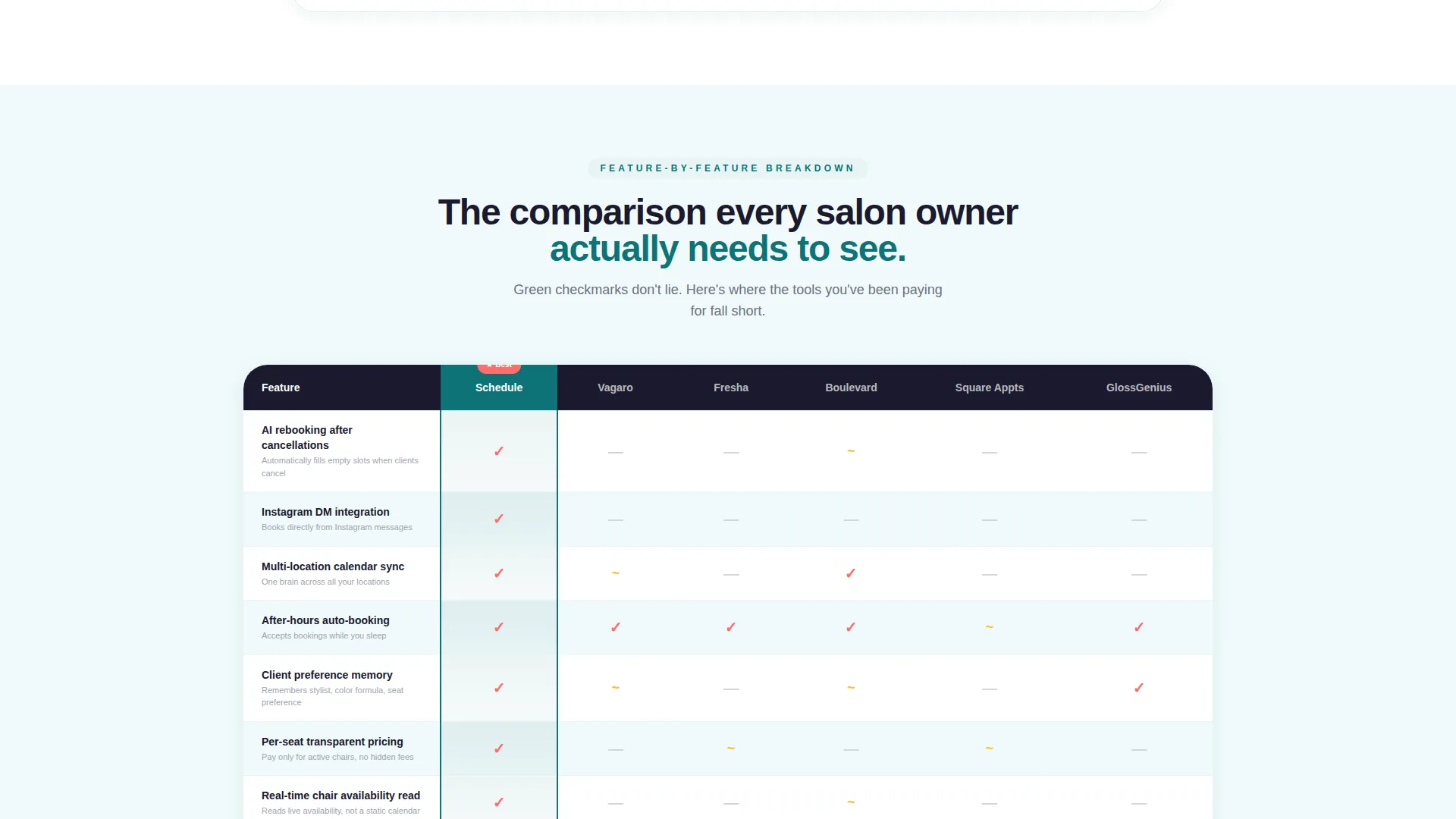Click 'Books directly from Instagram messages' description
The width and height of the screenshot is (1456, 819).
(x=337, y=527)
